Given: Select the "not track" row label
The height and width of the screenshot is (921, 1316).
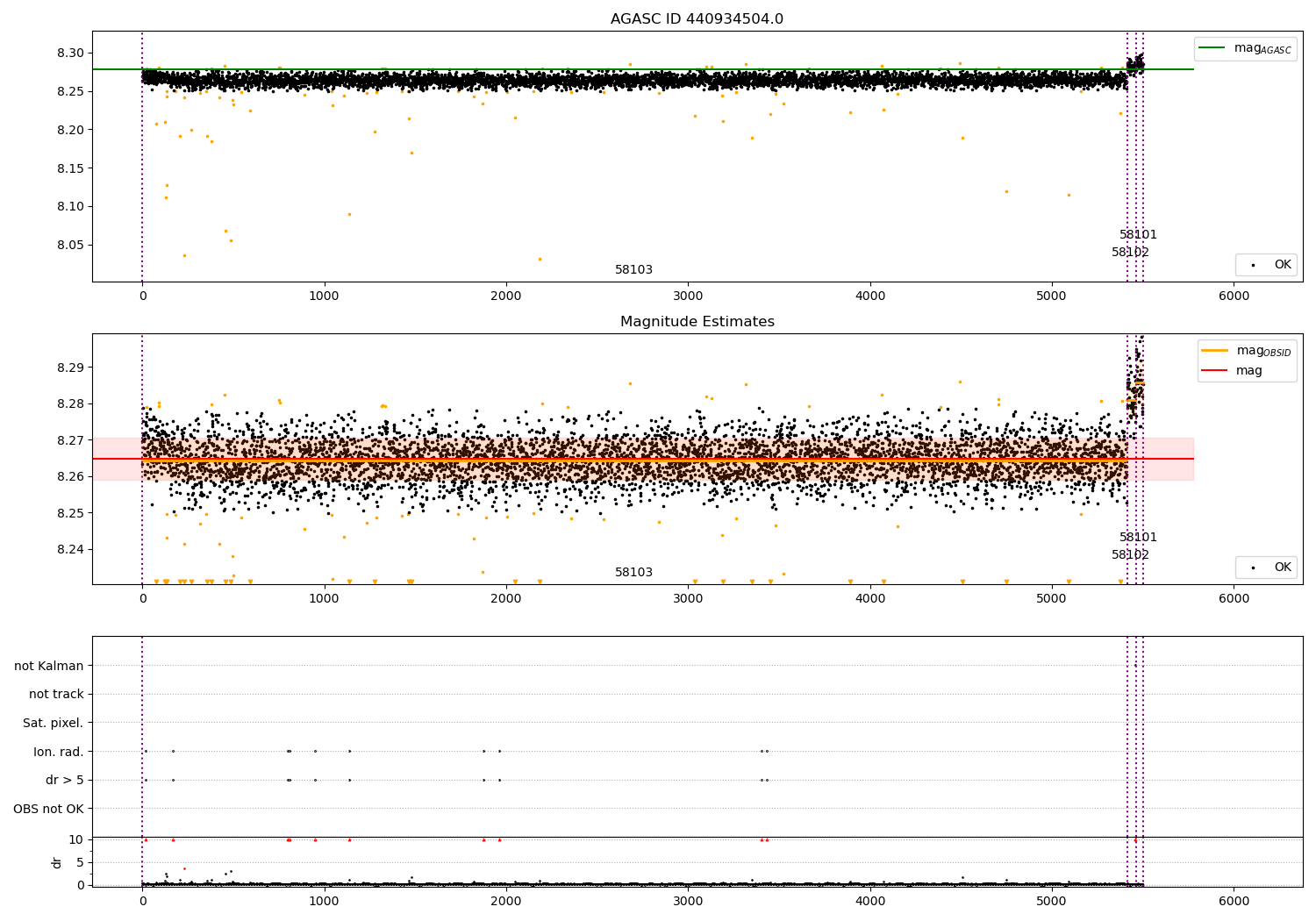Looking at the screenshot, I should pos(56,695).
